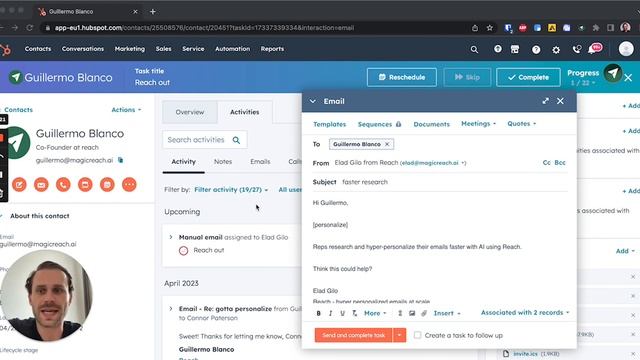Switch to the Emails activity tab

click(x=260, y=162)
